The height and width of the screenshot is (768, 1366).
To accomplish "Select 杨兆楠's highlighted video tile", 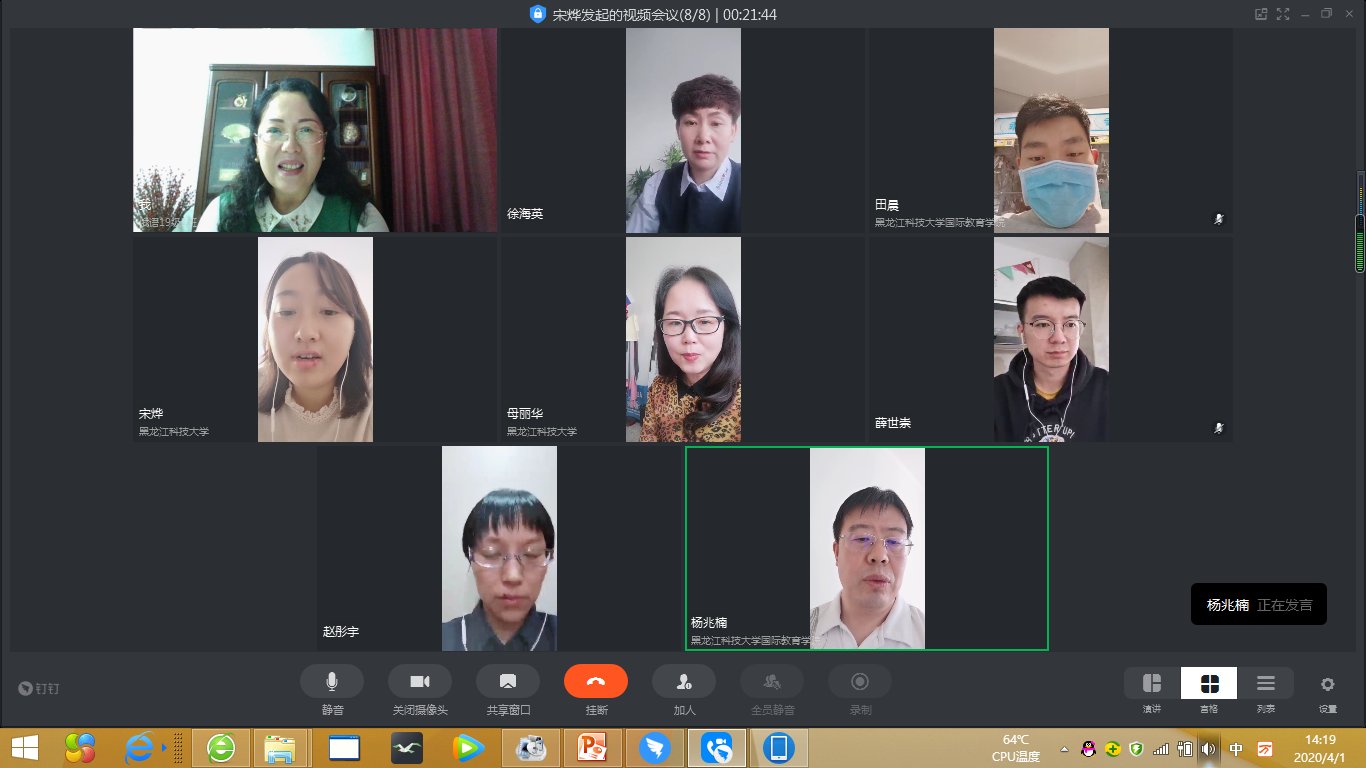I will (866, 548).
